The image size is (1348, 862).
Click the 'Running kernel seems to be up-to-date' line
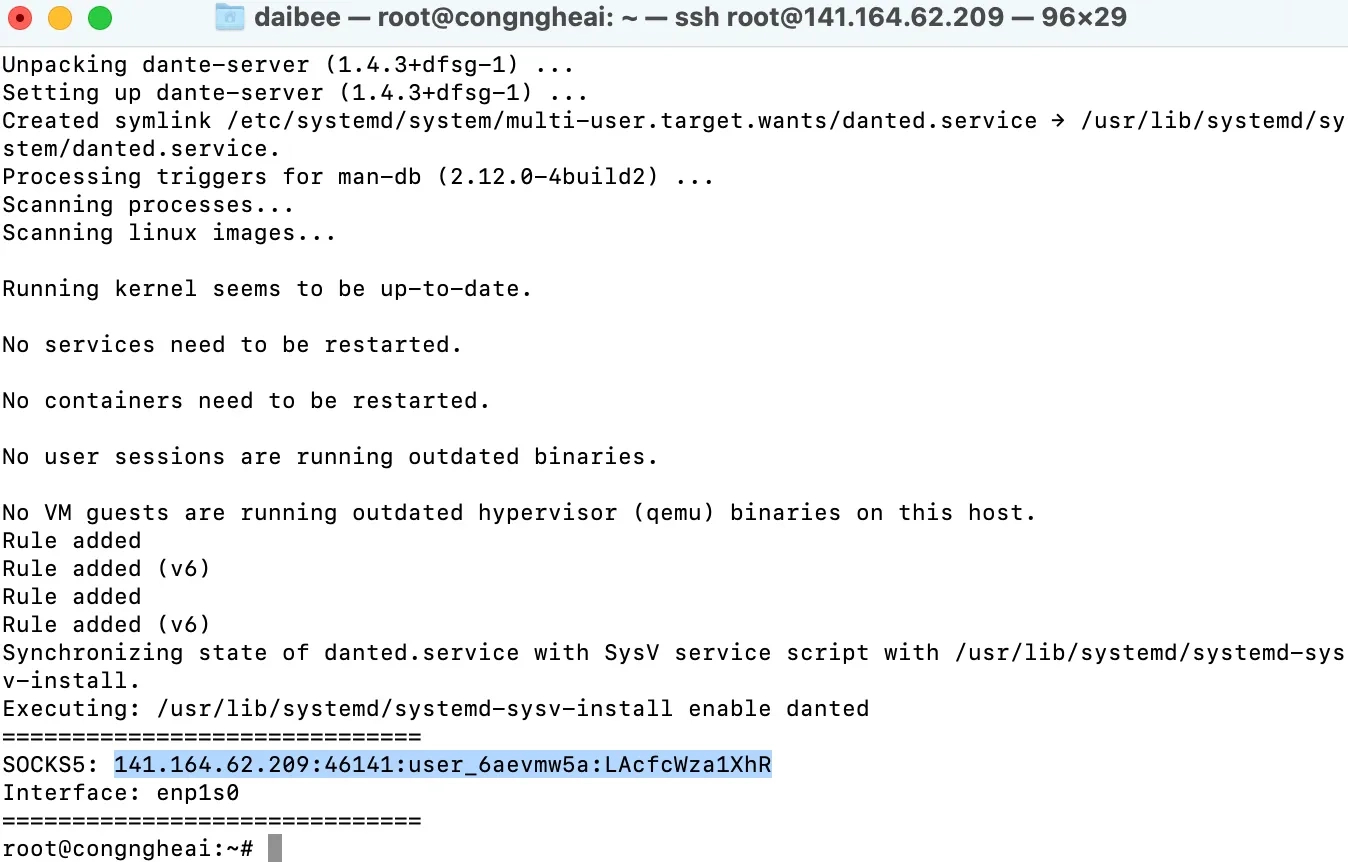pos(266,289)
